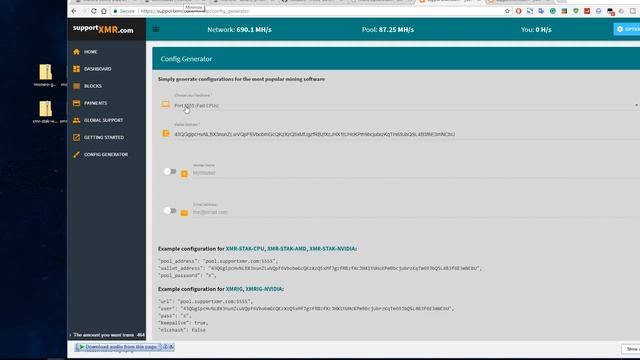640x360 pixels.
Task: Click the Global Support people icon
Action: (x=76, y=120)
